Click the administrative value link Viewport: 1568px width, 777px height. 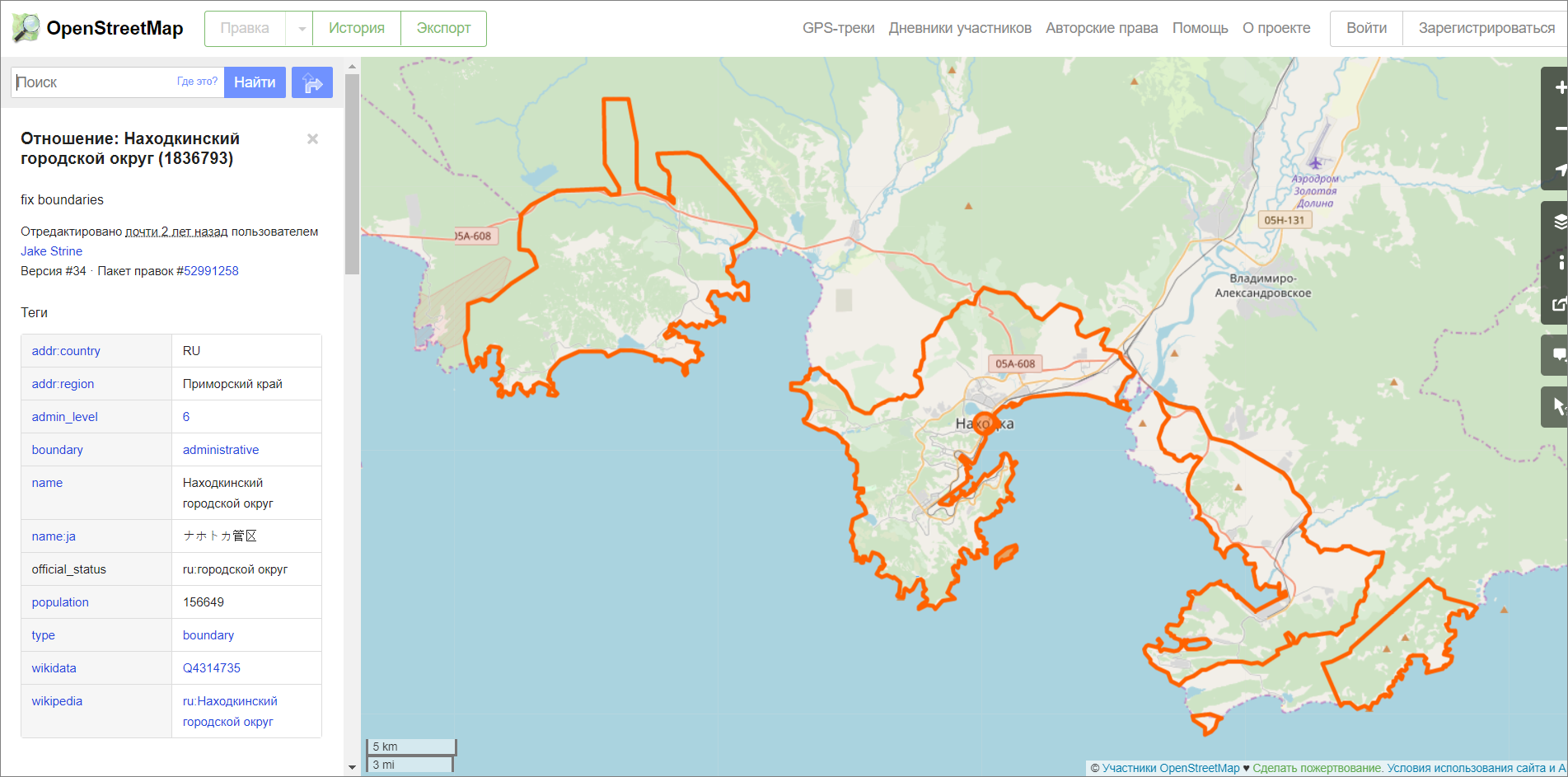coord(221,450)
